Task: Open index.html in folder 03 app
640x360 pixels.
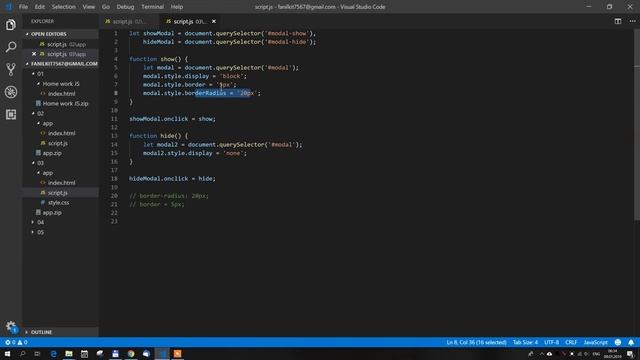Action: point(60,183)
